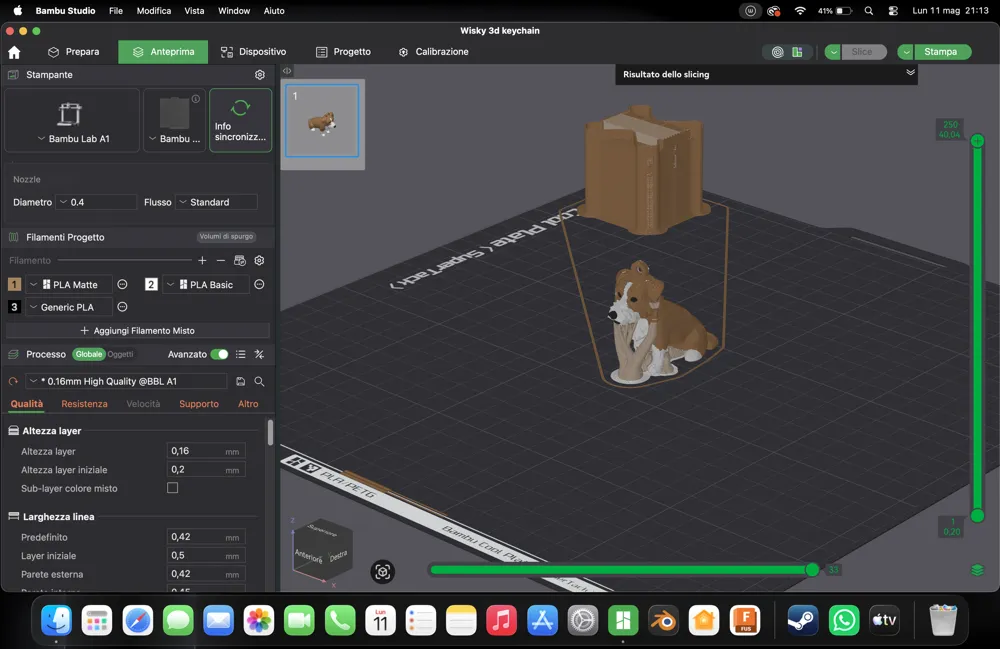Edit PLA Basic filament preset icon

[x=259, y=284]
